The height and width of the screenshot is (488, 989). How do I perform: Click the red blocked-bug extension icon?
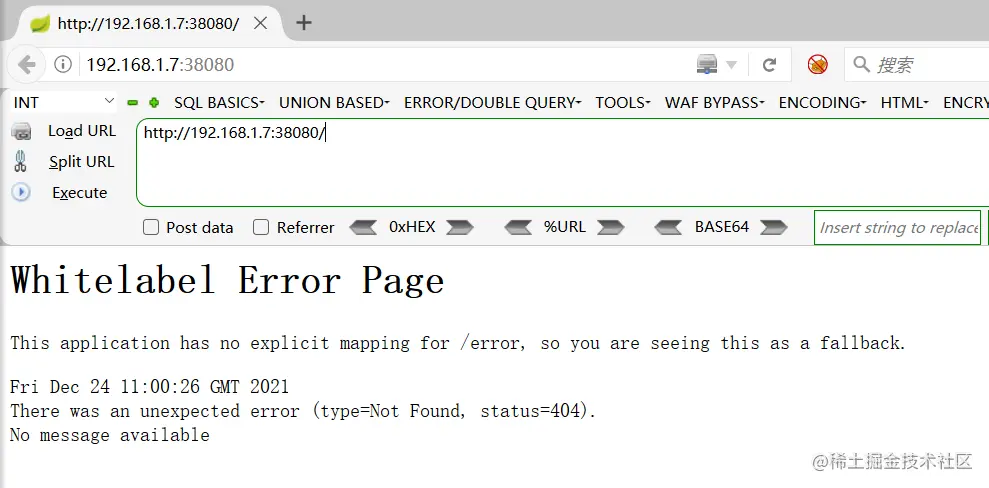coord(817,64)
